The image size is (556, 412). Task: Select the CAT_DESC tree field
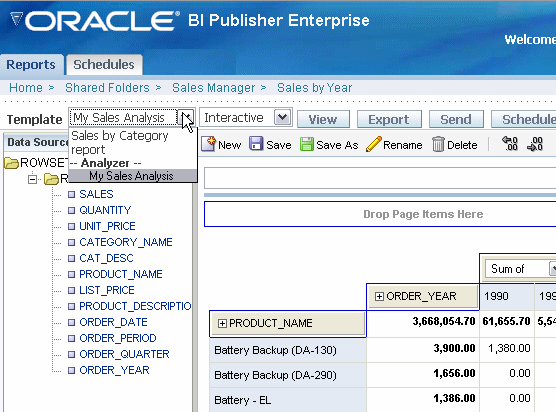click(x=106, y=258)
